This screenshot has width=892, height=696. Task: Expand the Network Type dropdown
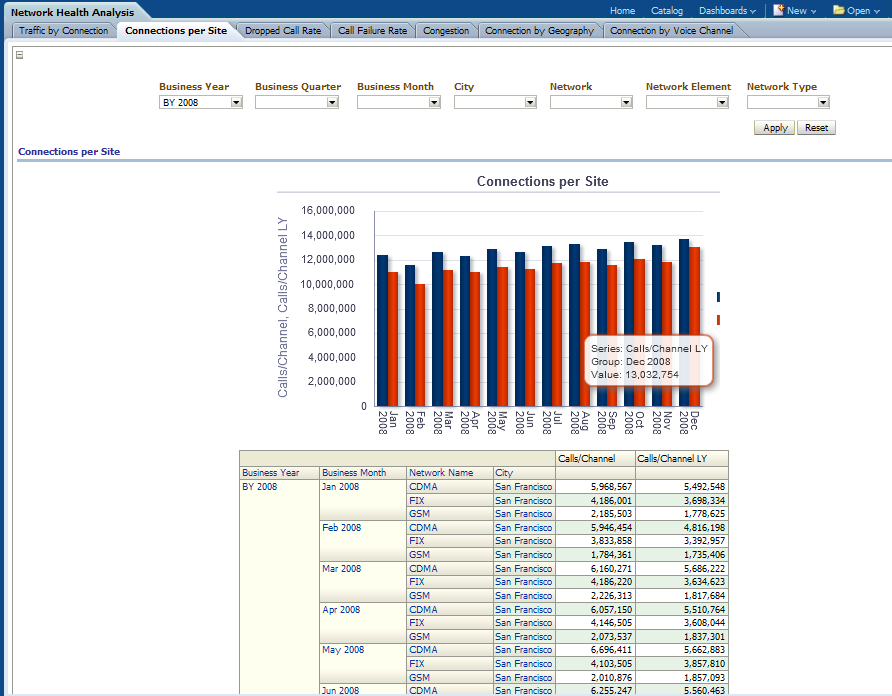[823, 102]
